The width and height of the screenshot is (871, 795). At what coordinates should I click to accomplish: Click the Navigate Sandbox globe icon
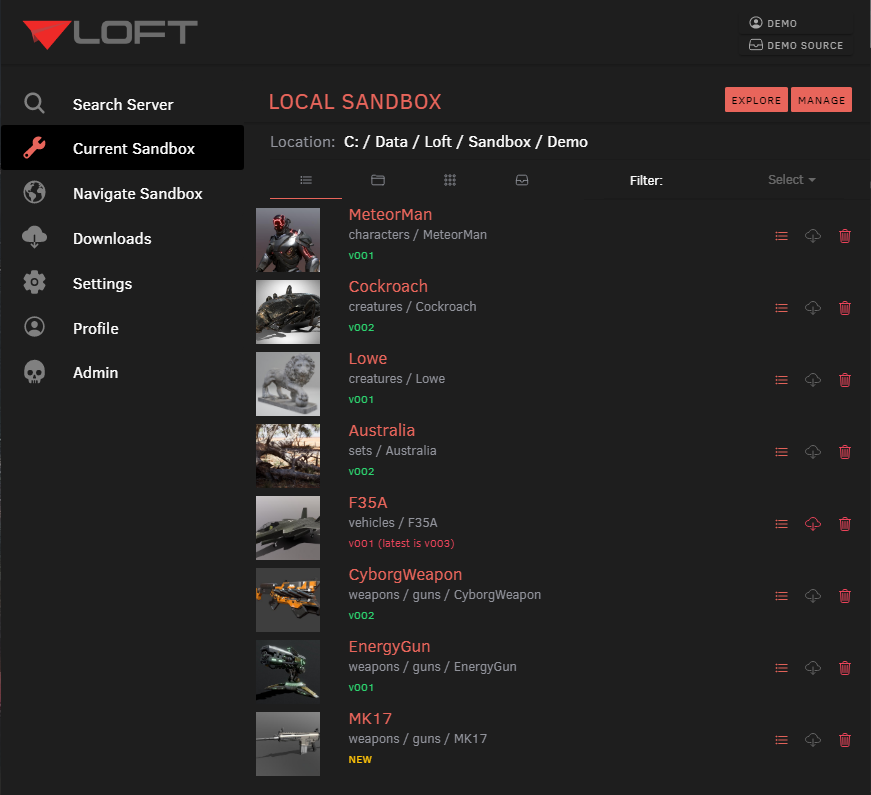point(34,193)
